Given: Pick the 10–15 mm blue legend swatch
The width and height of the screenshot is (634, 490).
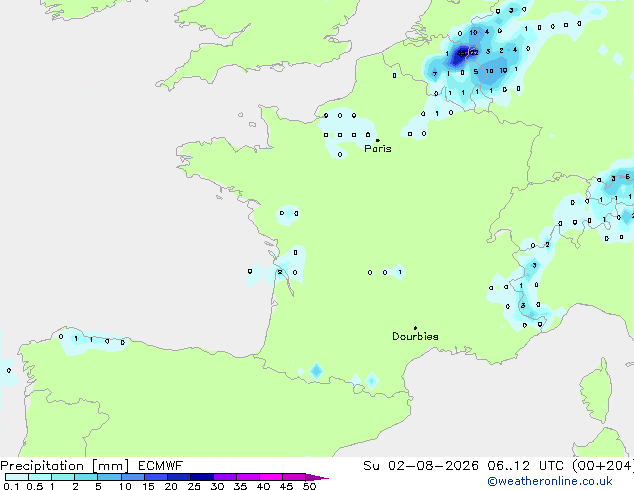Looking at the screenshot, I should 133,477.
